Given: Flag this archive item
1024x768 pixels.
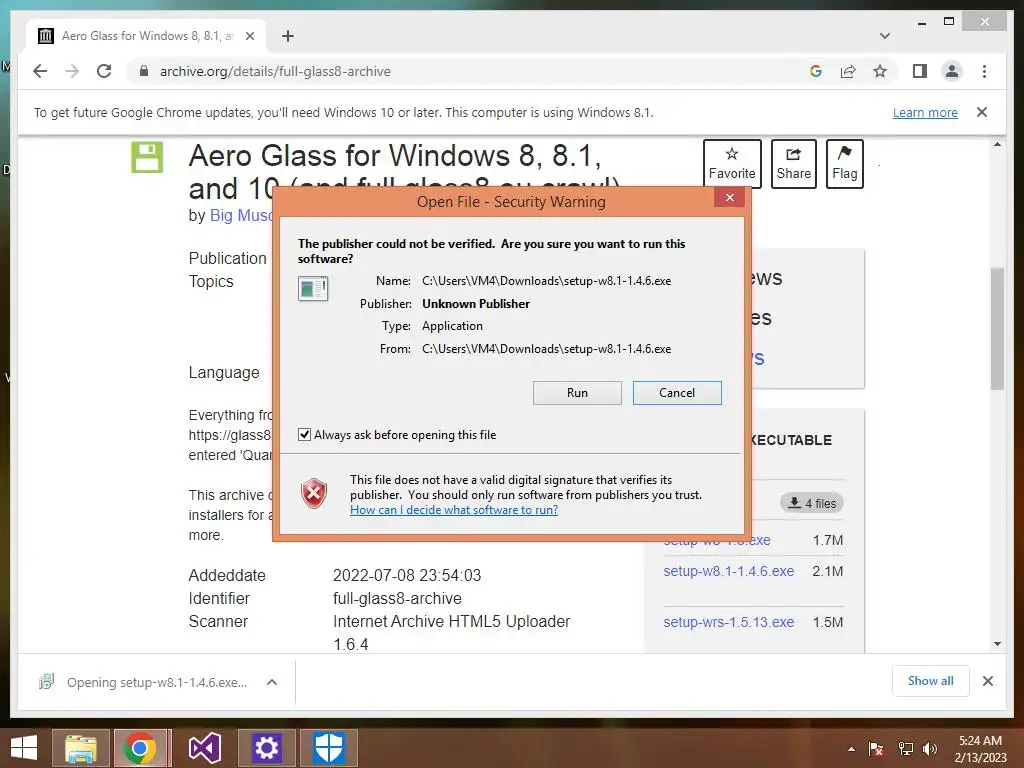Looking at the screenshot, I should point(844,163).
